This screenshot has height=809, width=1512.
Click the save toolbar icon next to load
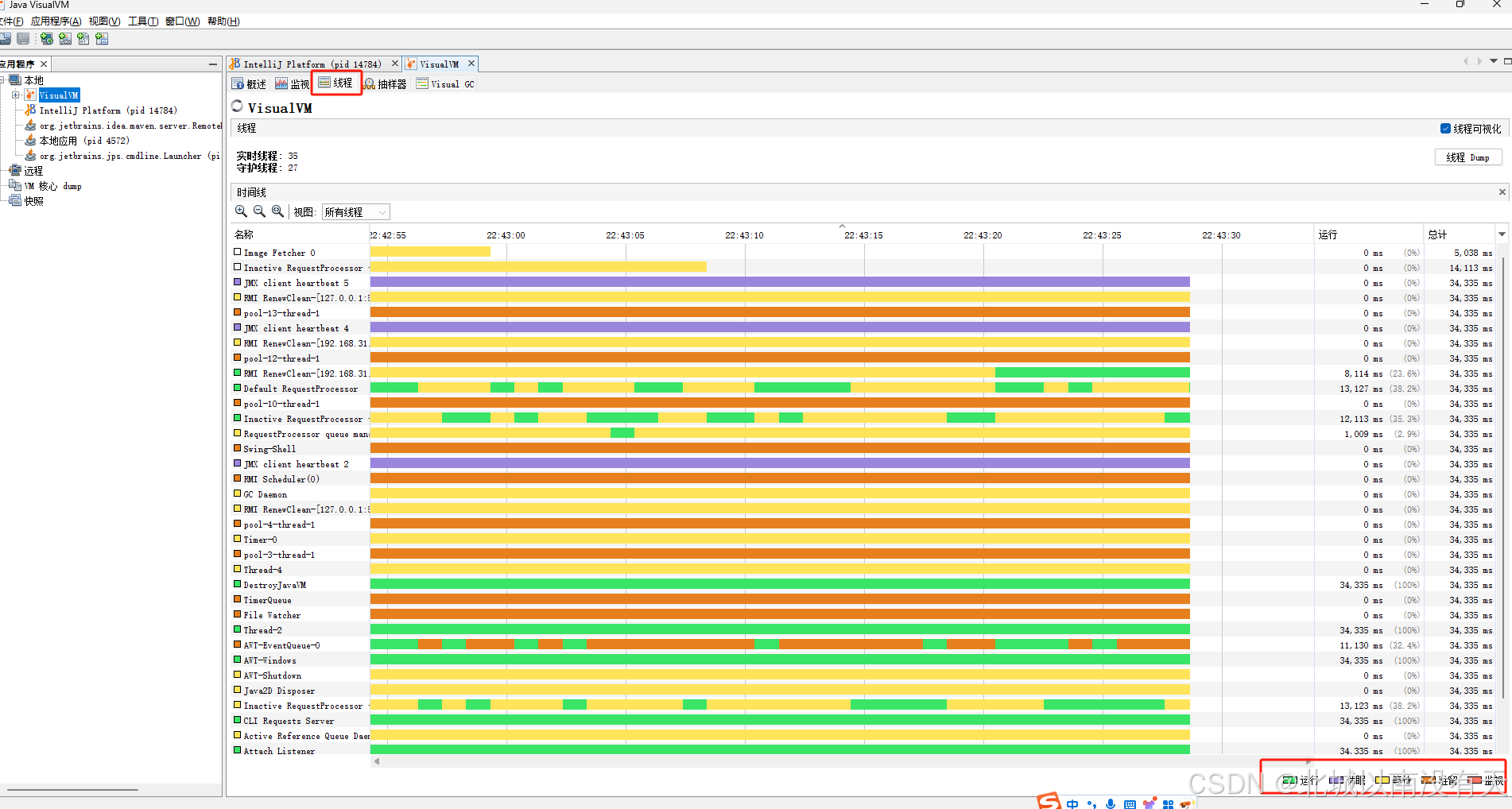[23, 38]
